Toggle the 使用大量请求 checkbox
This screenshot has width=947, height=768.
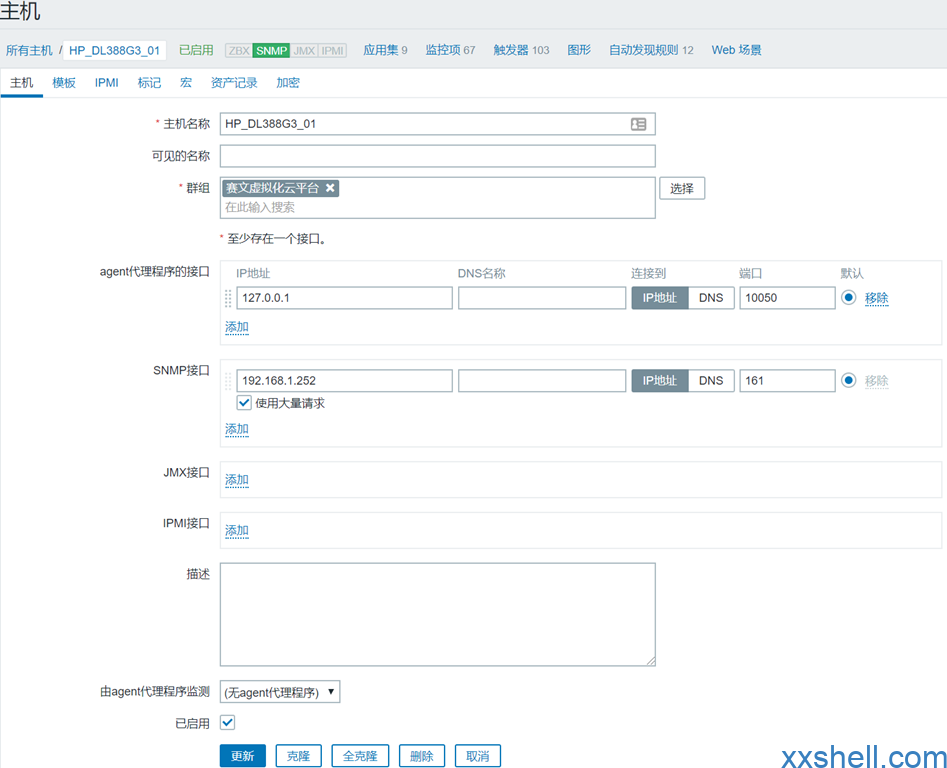tap(244, 403)
